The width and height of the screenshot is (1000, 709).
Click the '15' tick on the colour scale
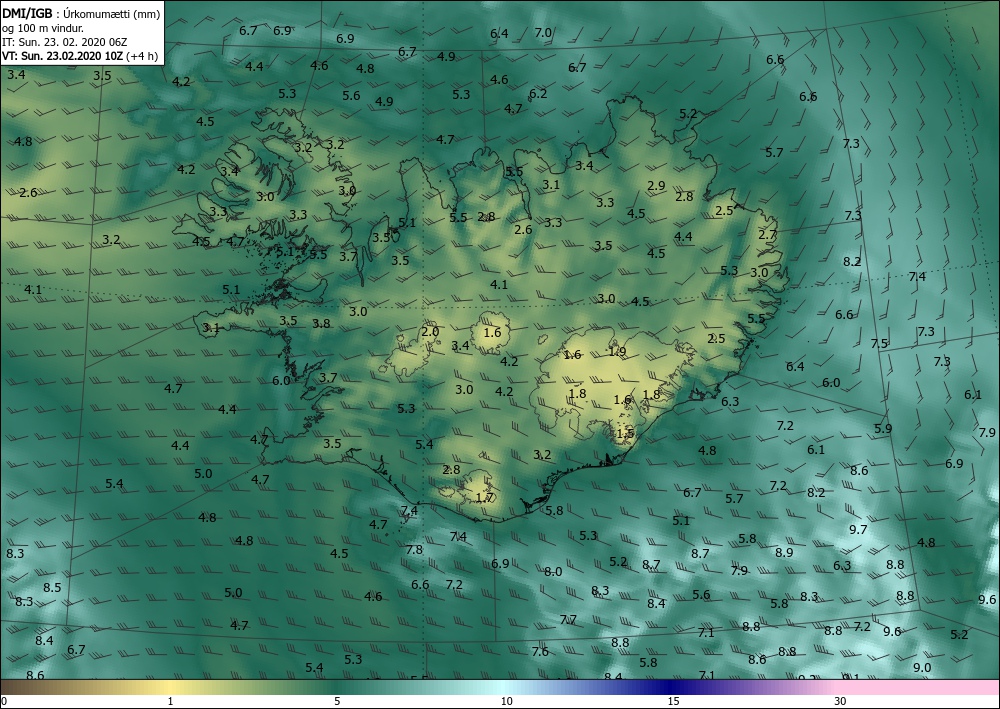[673, 702]
